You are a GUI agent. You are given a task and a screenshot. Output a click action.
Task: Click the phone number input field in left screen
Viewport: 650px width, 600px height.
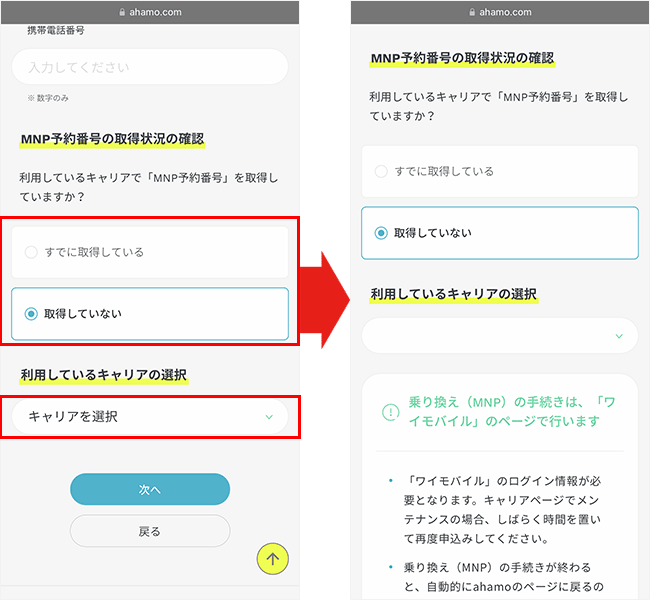click(x=150, y=67)
